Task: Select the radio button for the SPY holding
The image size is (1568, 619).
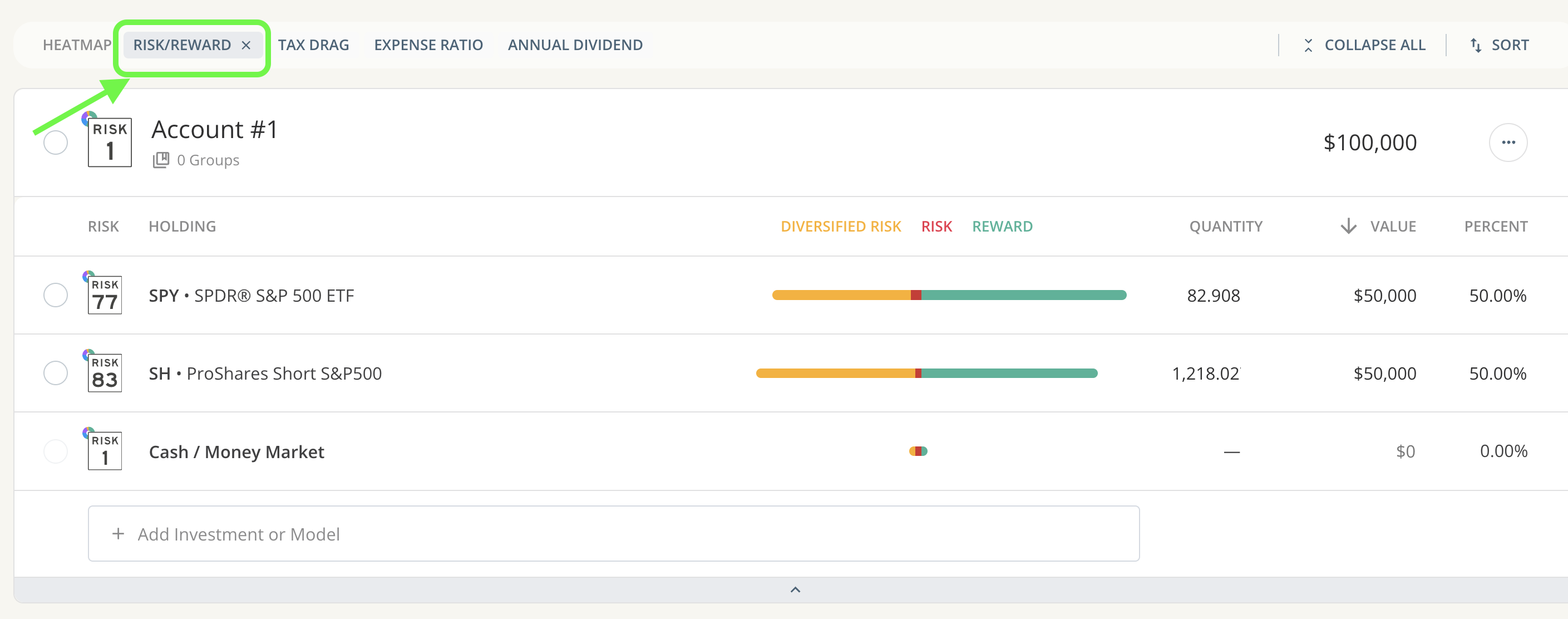Action: 56,295
